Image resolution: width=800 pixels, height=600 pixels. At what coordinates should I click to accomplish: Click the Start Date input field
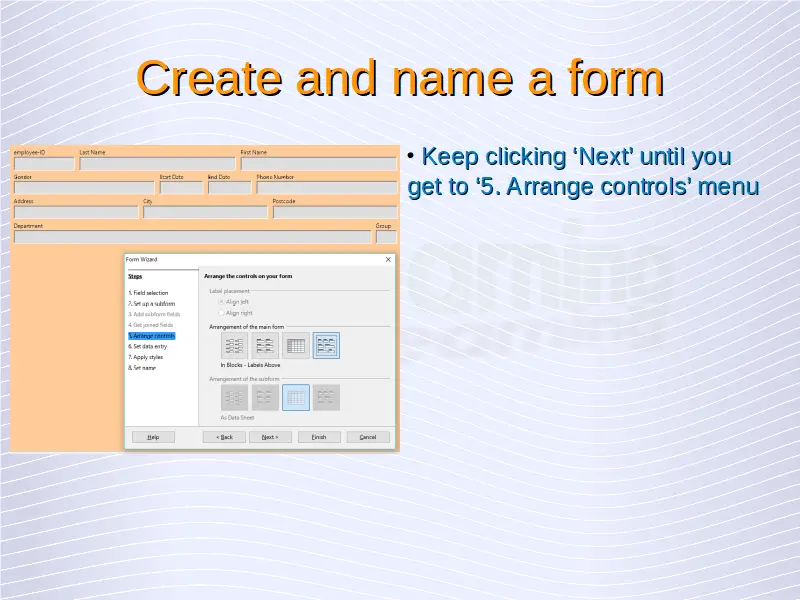pos(181,188)
